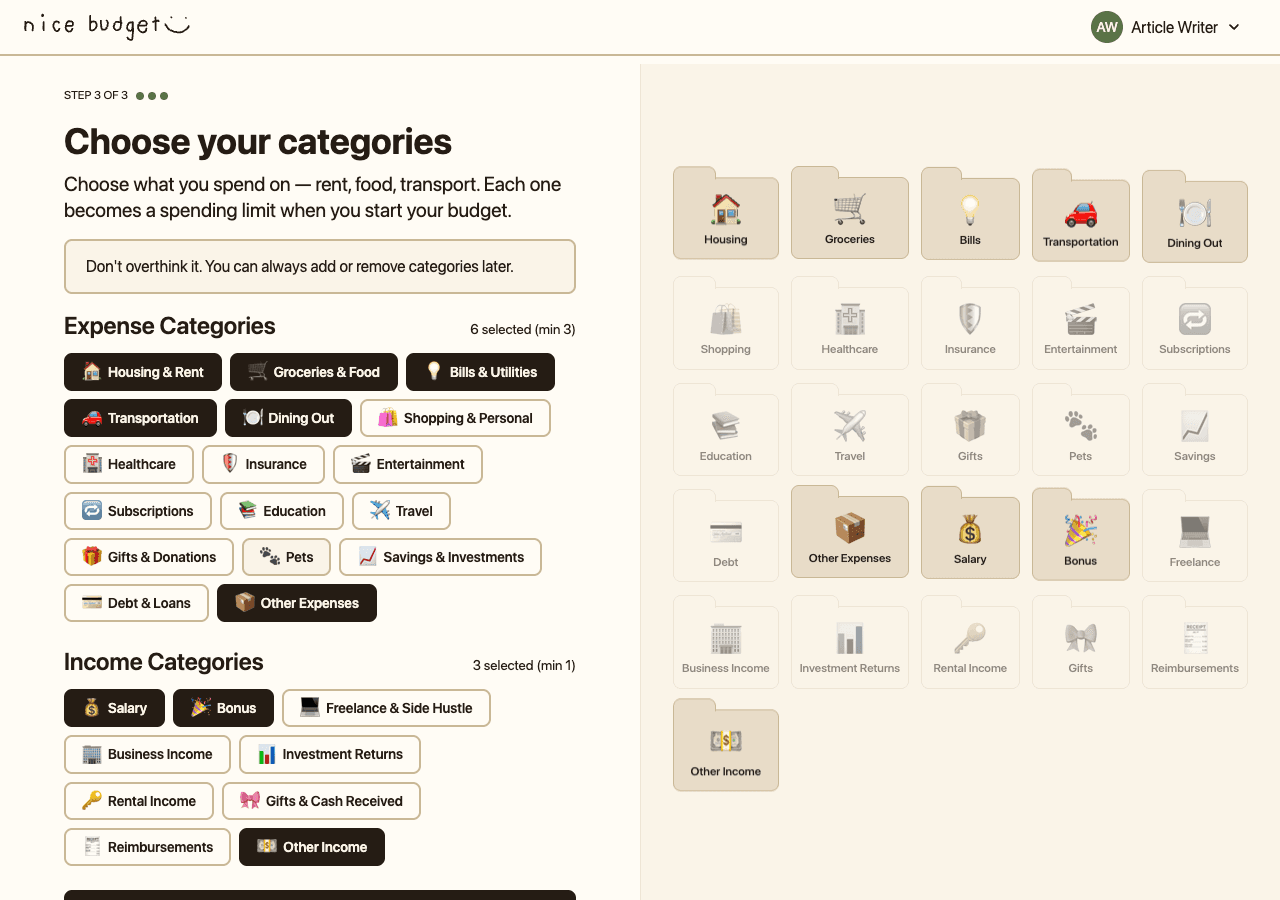The image size is (1280, 900).
Task: Enable the Investment Returns income category
Action: 329,754
